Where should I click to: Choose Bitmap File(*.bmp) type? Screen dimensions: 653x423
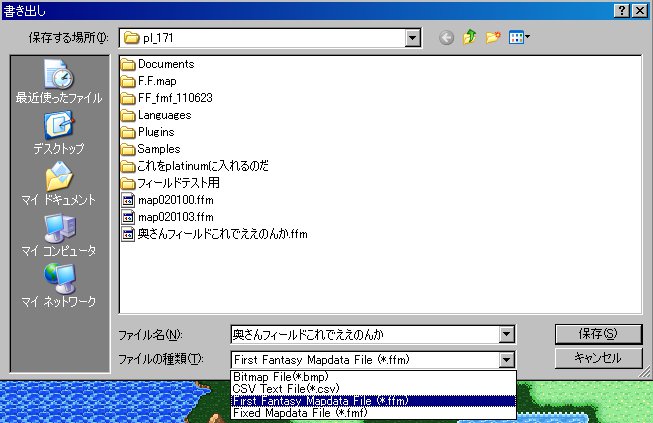(x=374, y=377)
